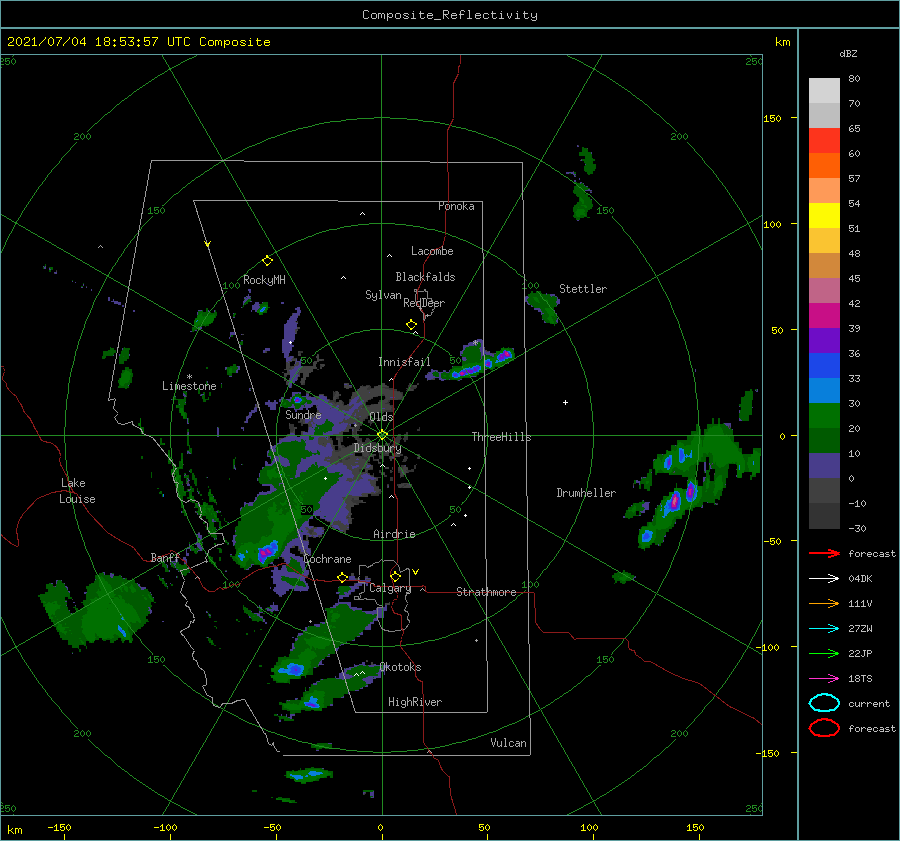Click the yellow diamond marker below RedDeer
The width and height of the screenshot is (900, 841).
tap(411, 325)
